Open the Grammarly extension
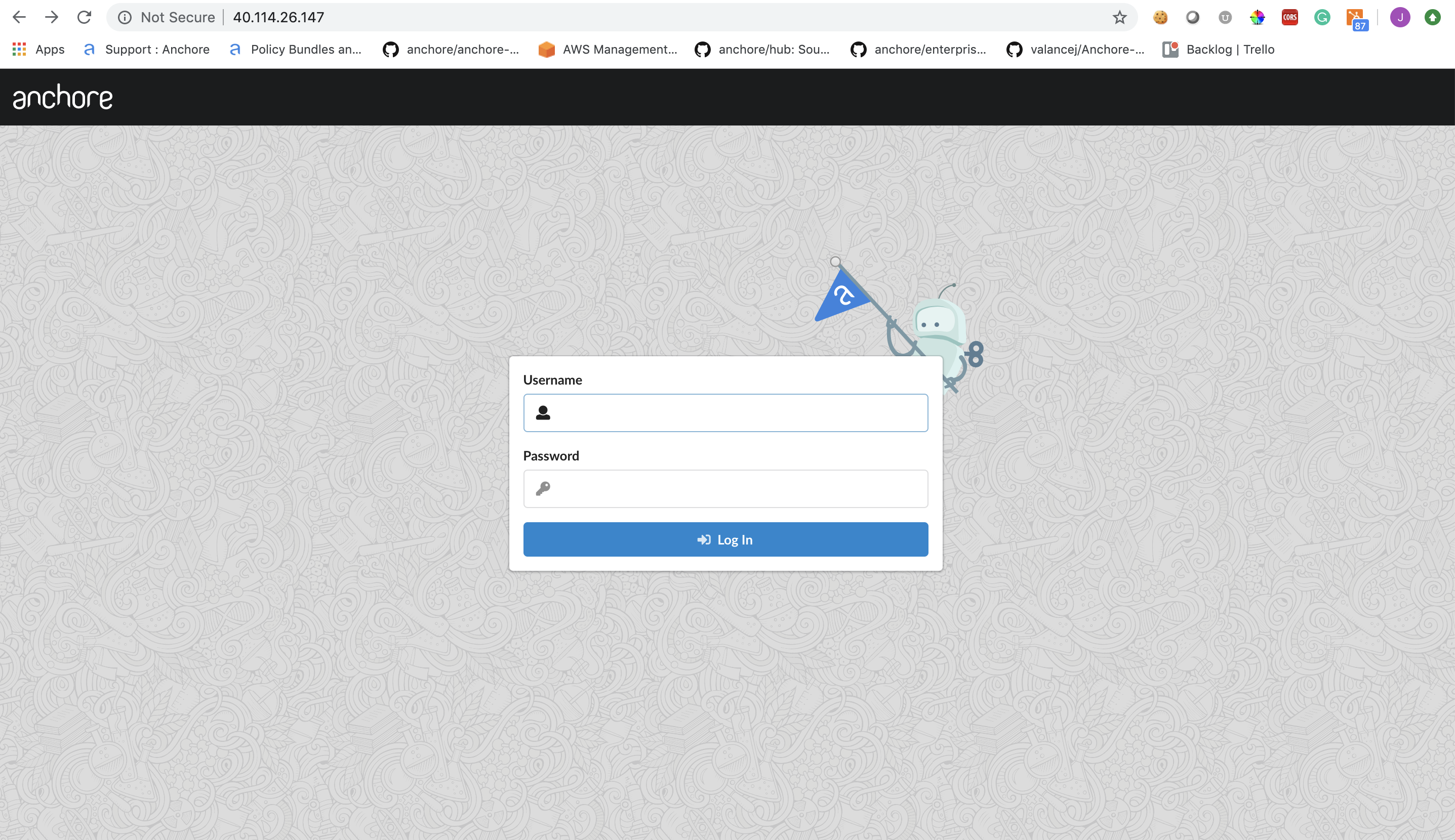1455x840 pixels. [1322, 17]
